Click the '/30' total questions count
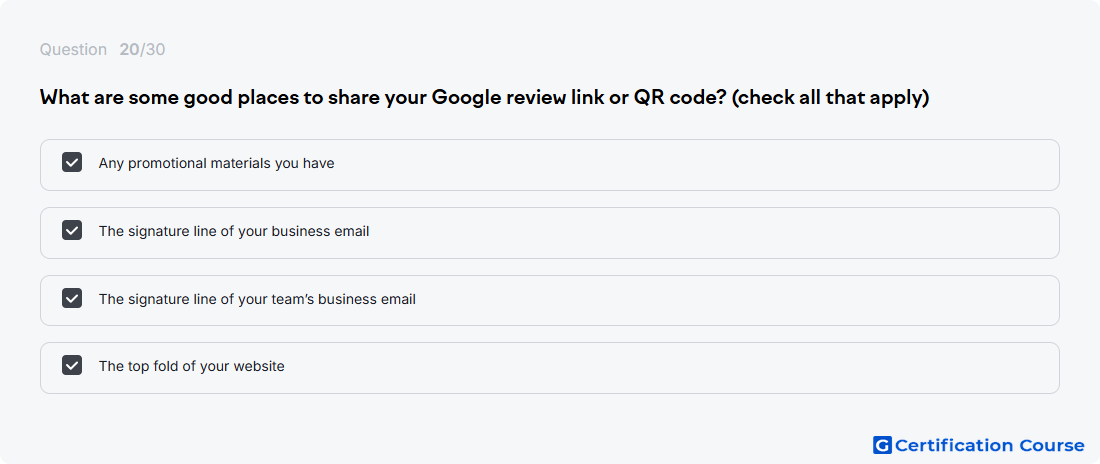The image size is (1100, 464). tap(152, 50)
